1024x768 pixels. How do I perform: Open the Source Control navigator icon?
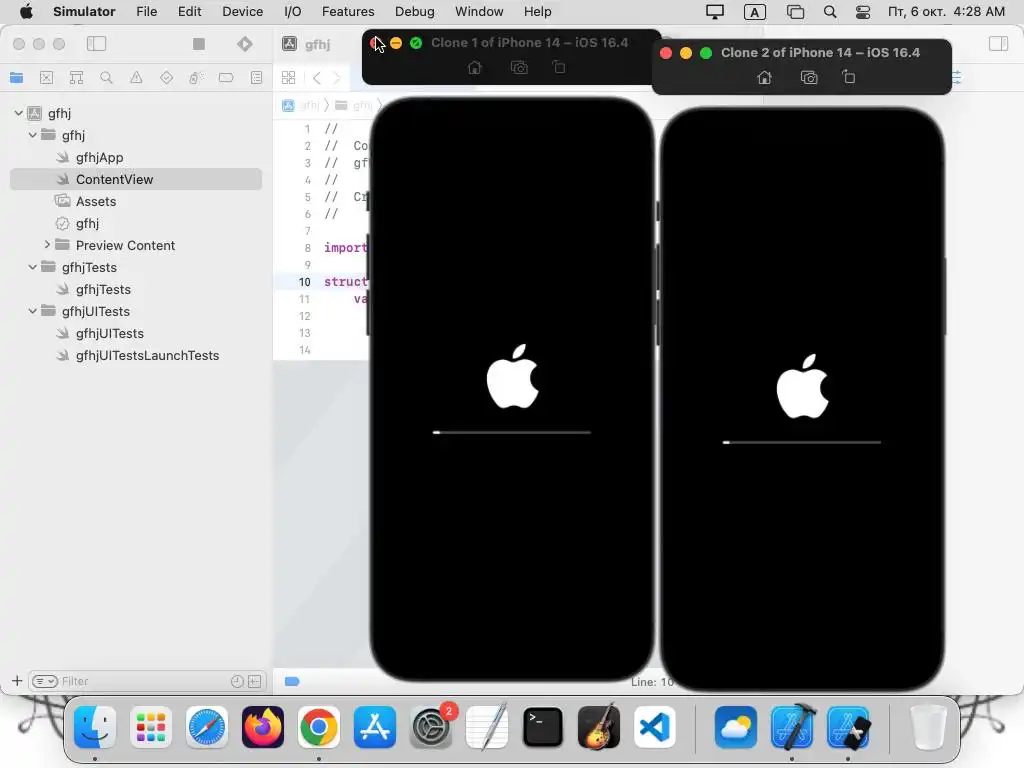(x=46, y=78)
